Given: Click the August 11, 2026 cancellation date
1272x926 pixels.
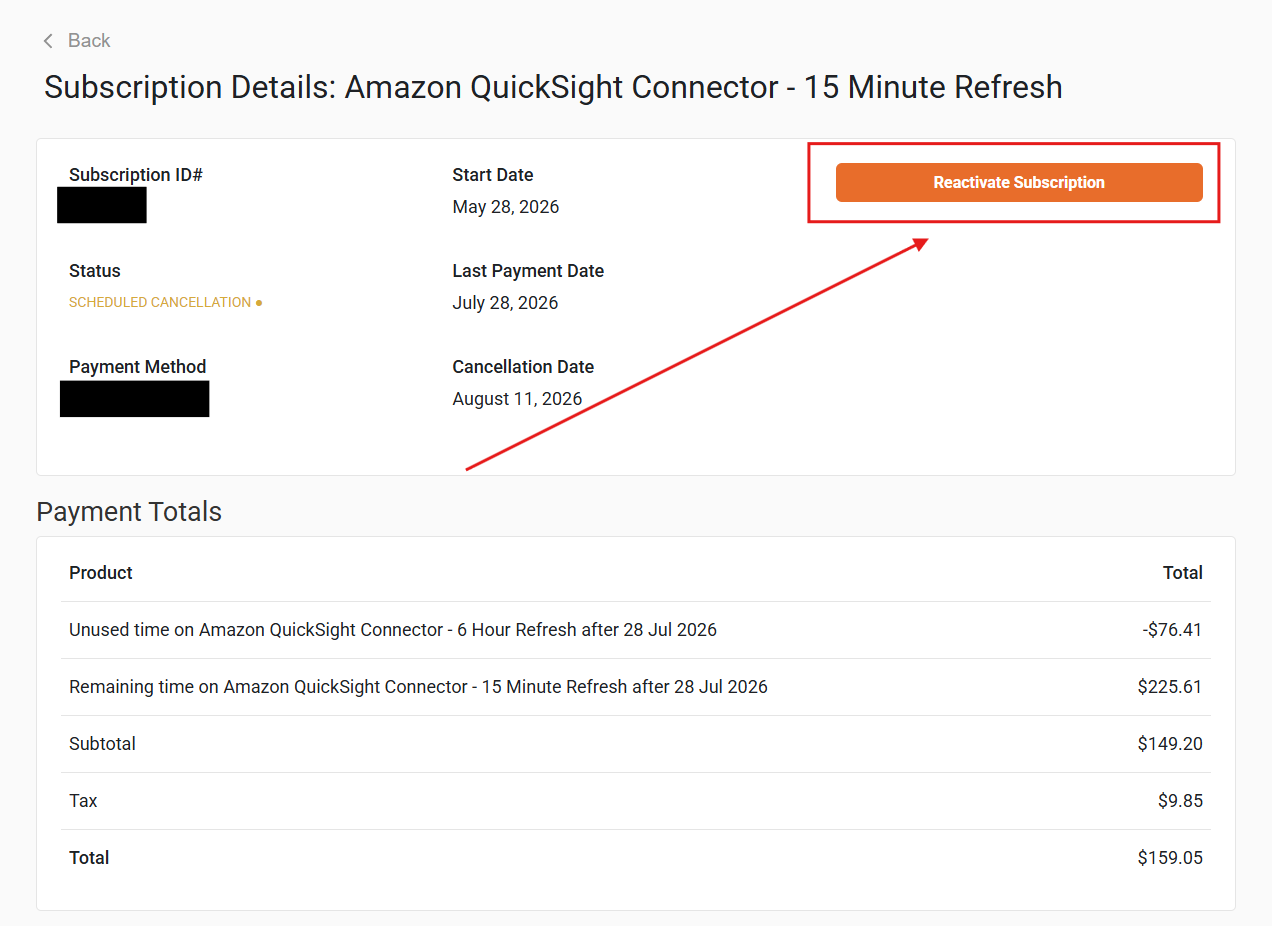Looking at the screenshot, I should coord(517,399).
